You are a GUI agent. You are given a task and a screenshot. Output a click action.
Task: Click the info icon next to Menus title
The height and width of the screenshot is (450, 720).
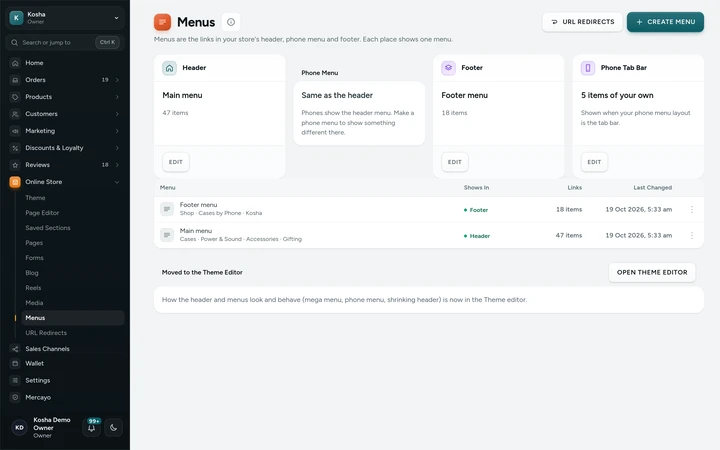pos(231,22)
